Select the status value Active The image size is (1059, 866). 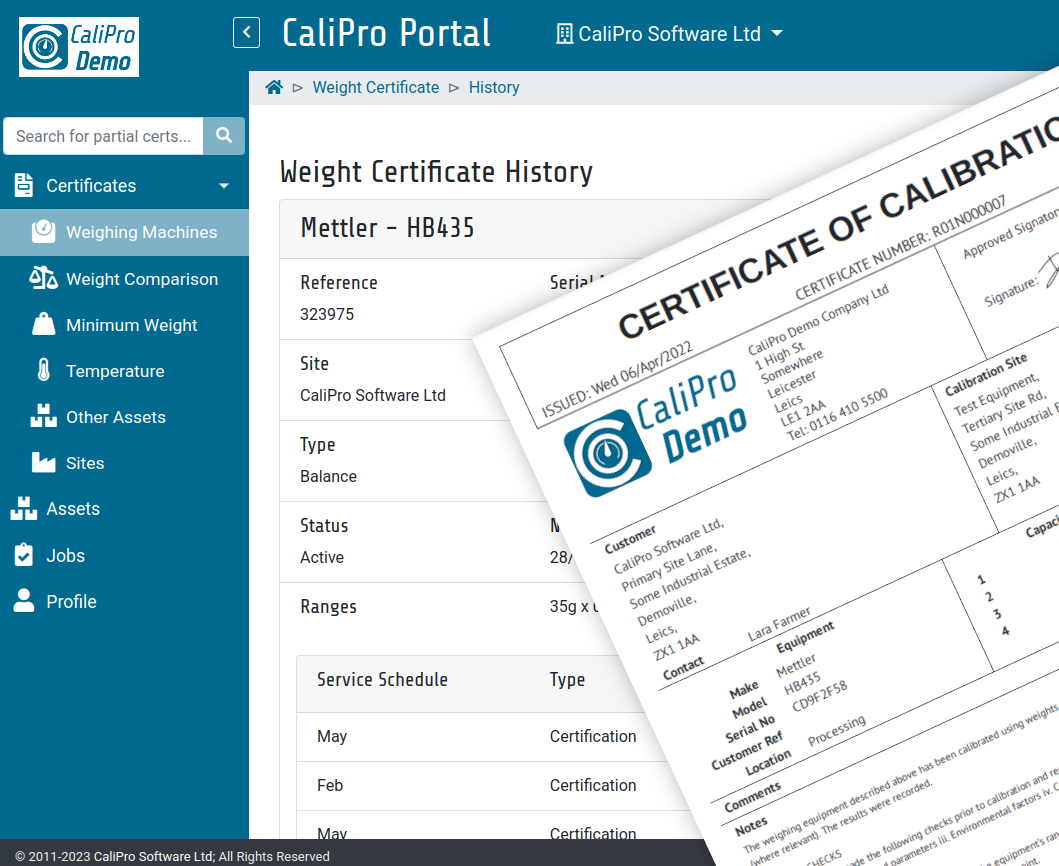tap(322, 557)
